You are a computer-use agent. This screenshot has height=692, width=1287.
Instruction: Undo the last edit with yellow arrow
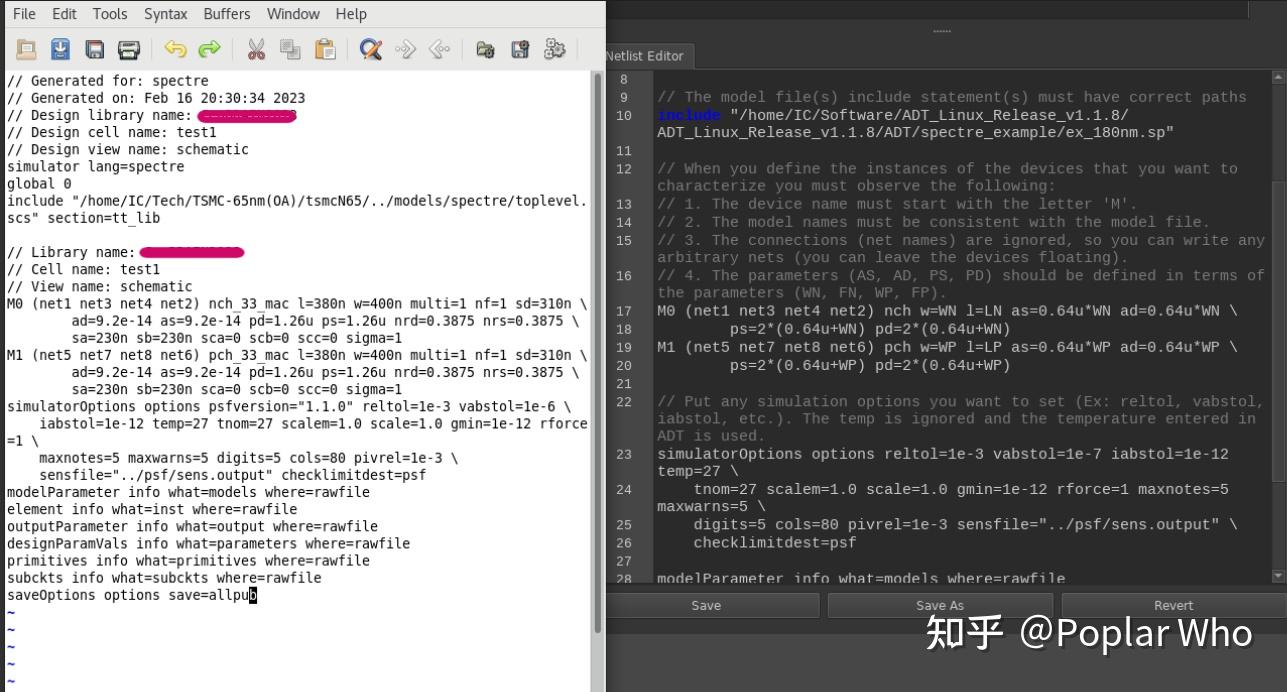coord(175,49)
